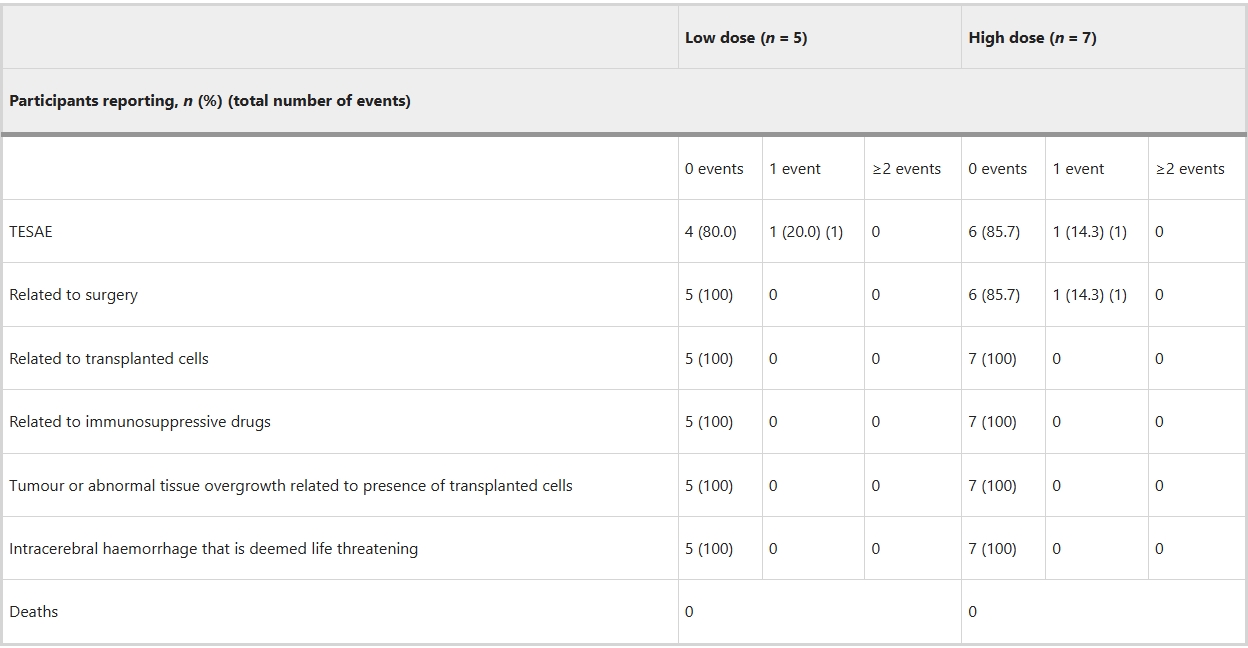Select '1 (14.3) (1)' in Related to surgery row
The image size is (1248, 648).
1089,295
